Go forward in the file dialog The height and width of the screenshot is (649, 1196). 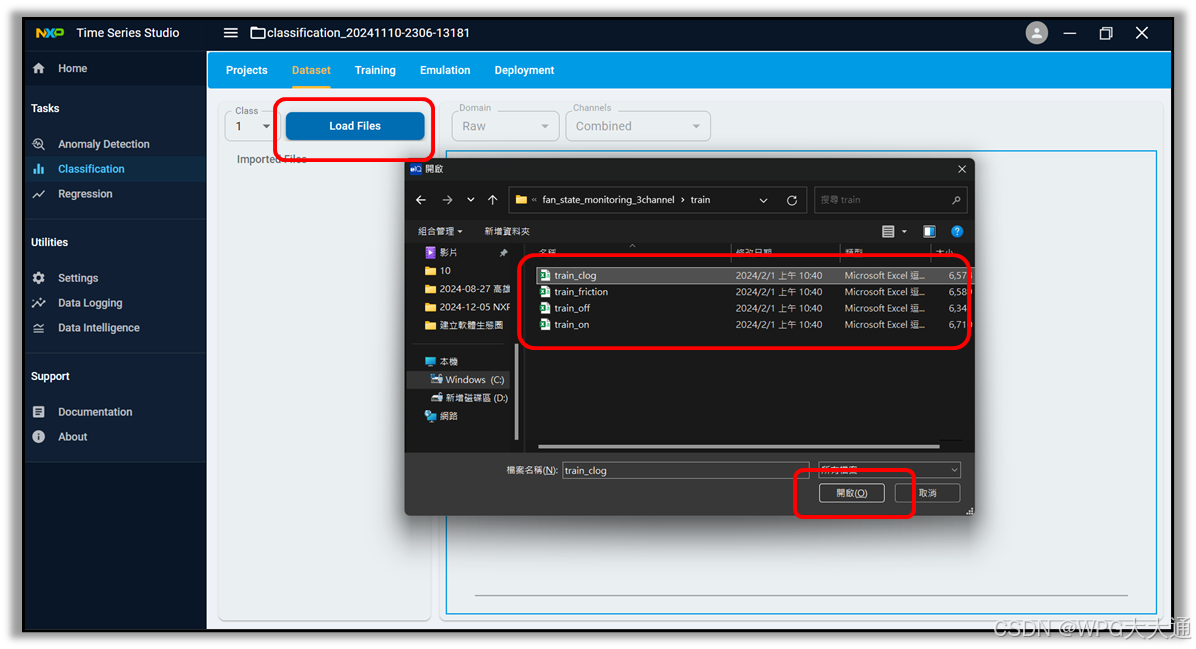pyautogui.click(x=447, y=200)
